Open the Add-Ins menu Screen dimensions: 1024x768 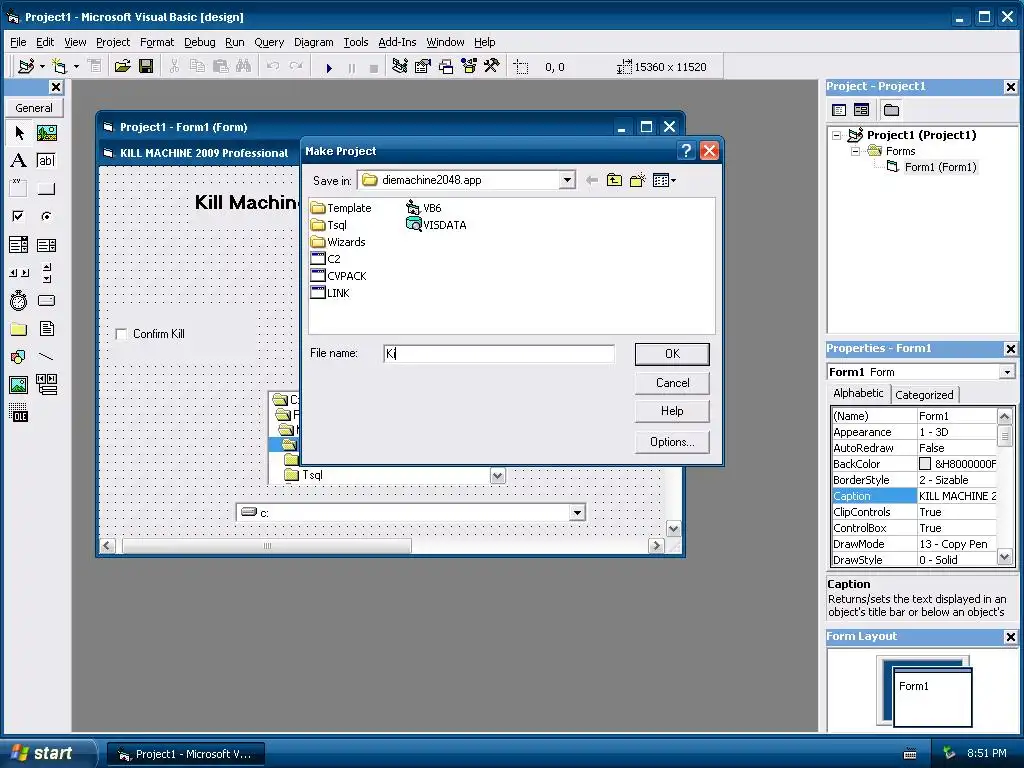point(397,42)
